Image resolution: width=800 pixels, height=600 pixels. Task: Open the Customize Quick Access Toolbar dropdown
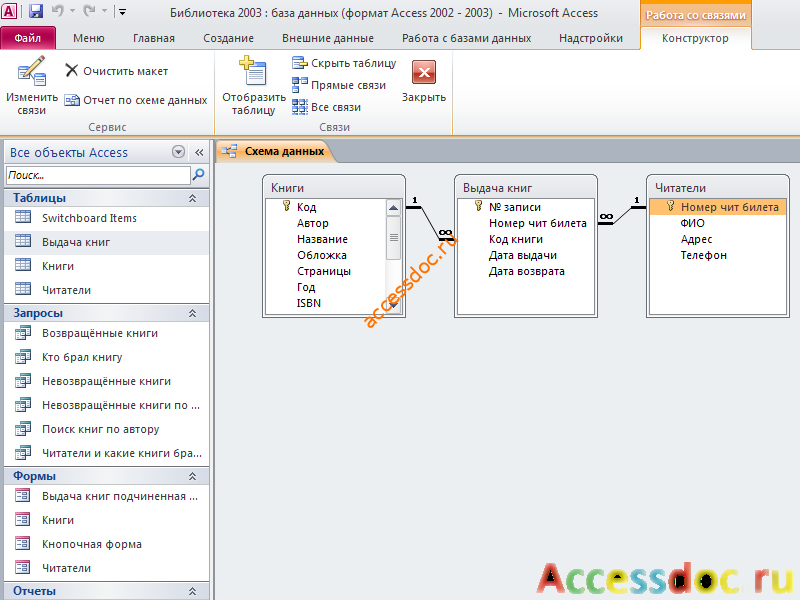click(122, 11)
